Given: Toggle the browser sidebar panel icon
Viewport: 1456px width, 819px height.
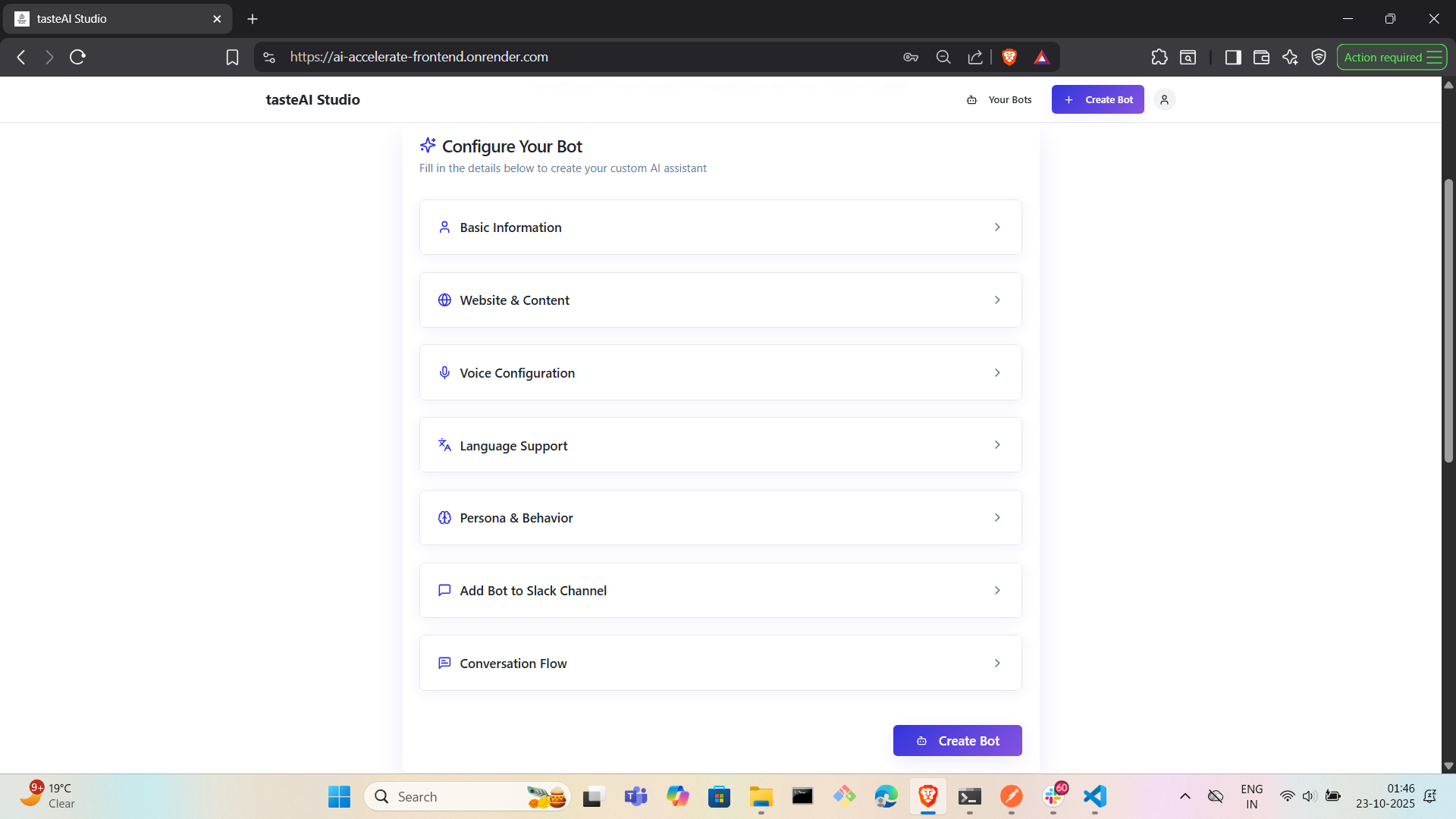Looking at the screenshot, I should [x=1232, y=57].
